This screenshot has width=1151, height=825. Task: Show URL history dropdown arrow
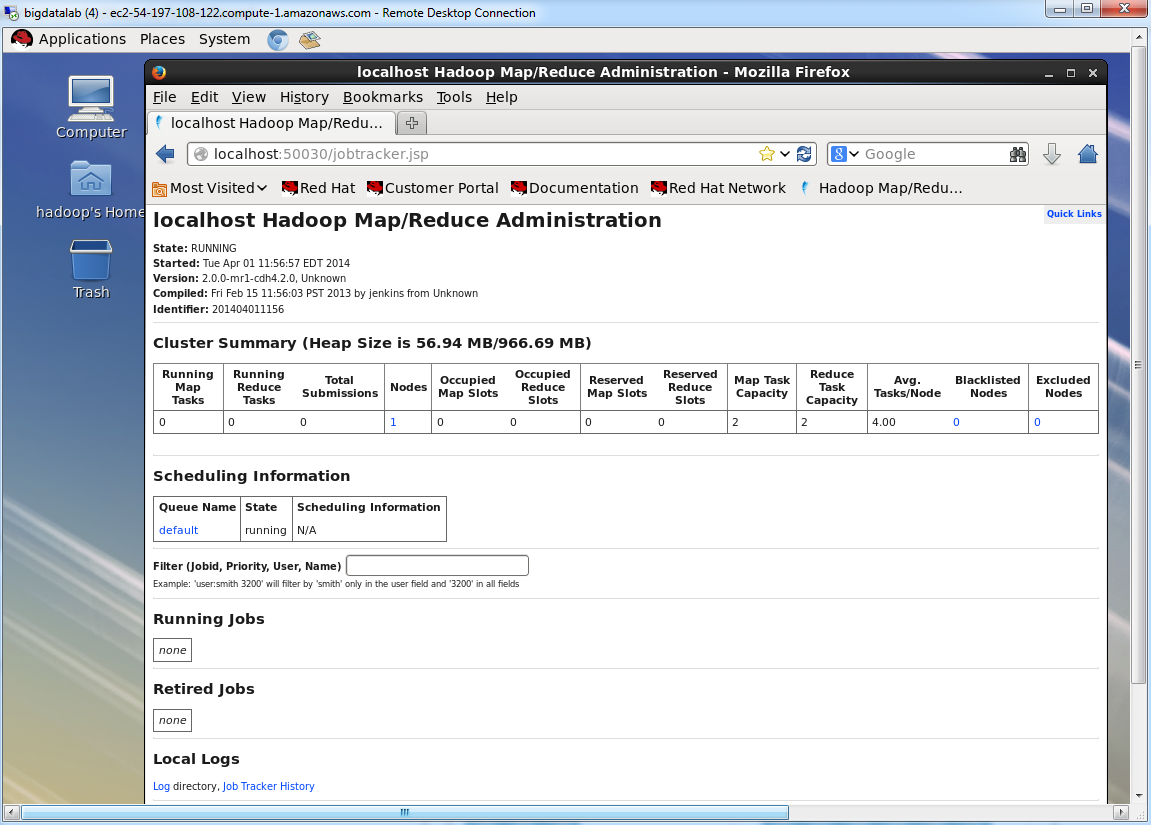point(786,154)
